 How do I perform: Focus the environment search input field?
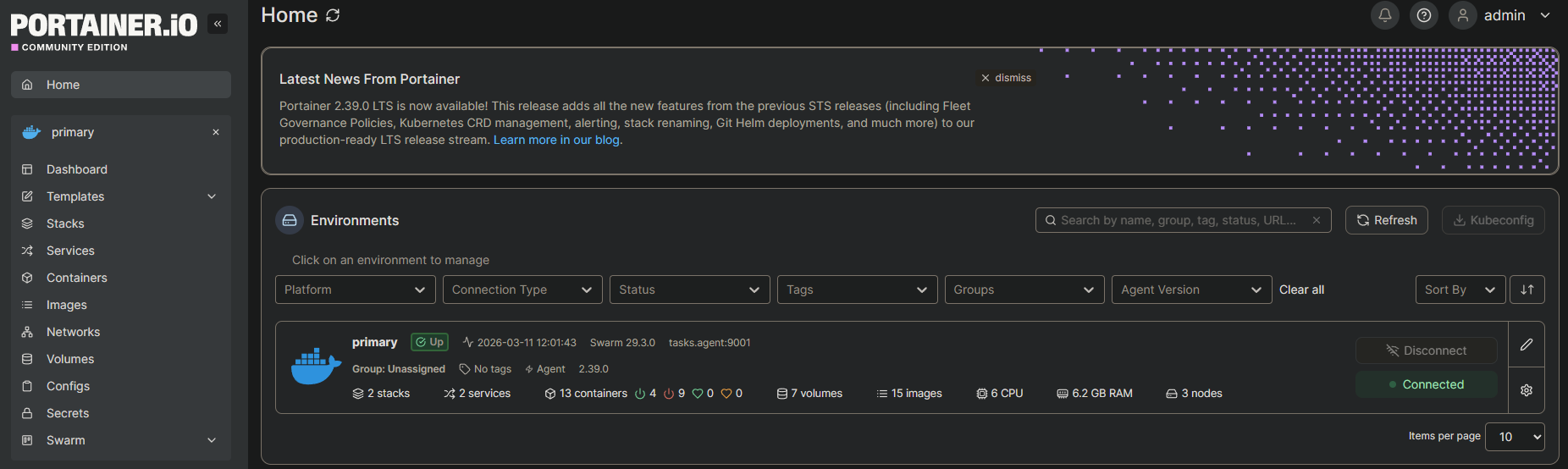coord(1177,220)
